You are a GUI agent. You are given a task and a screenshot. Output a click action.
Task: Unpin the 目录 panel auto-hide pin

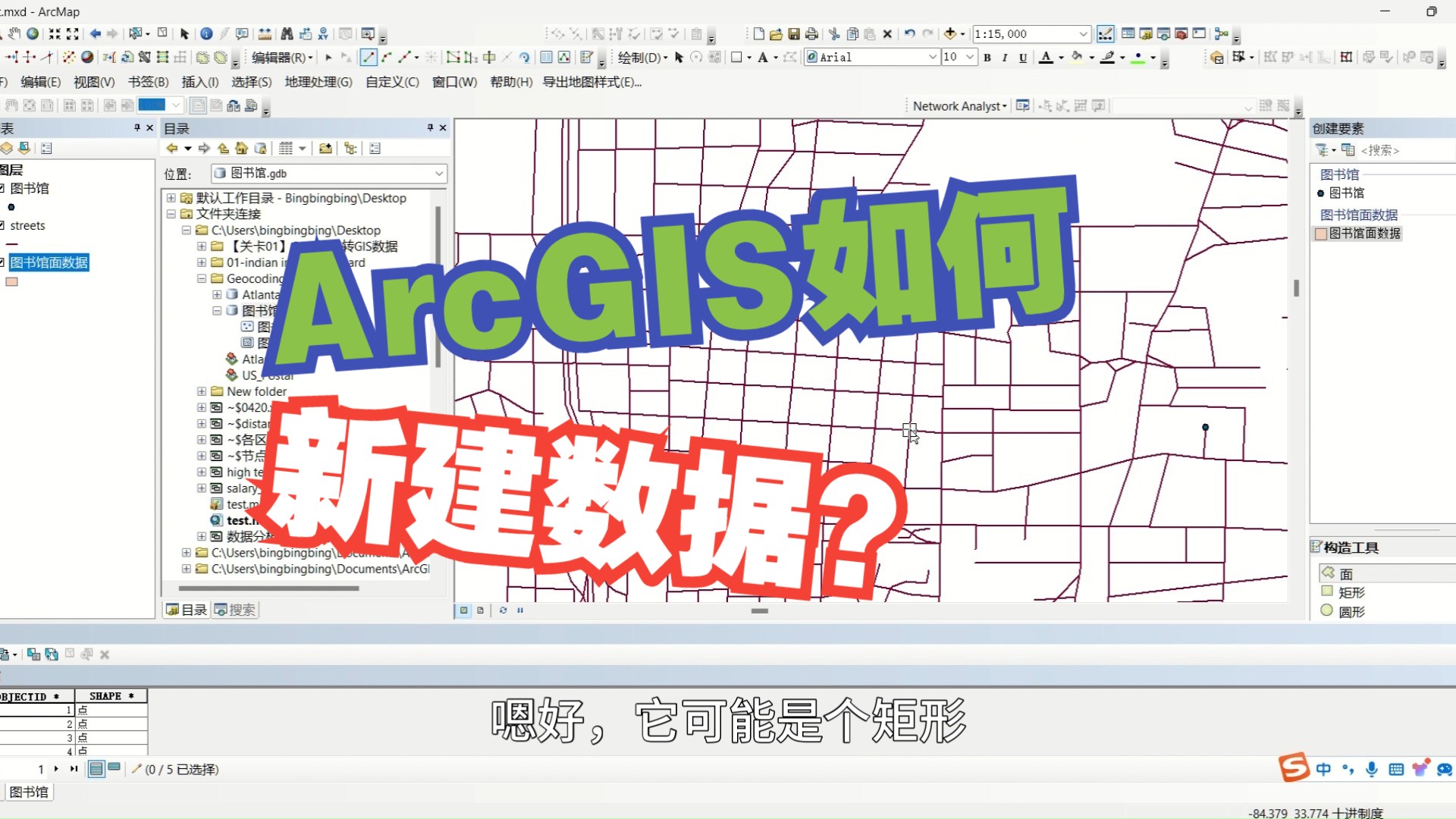(429, 128)
